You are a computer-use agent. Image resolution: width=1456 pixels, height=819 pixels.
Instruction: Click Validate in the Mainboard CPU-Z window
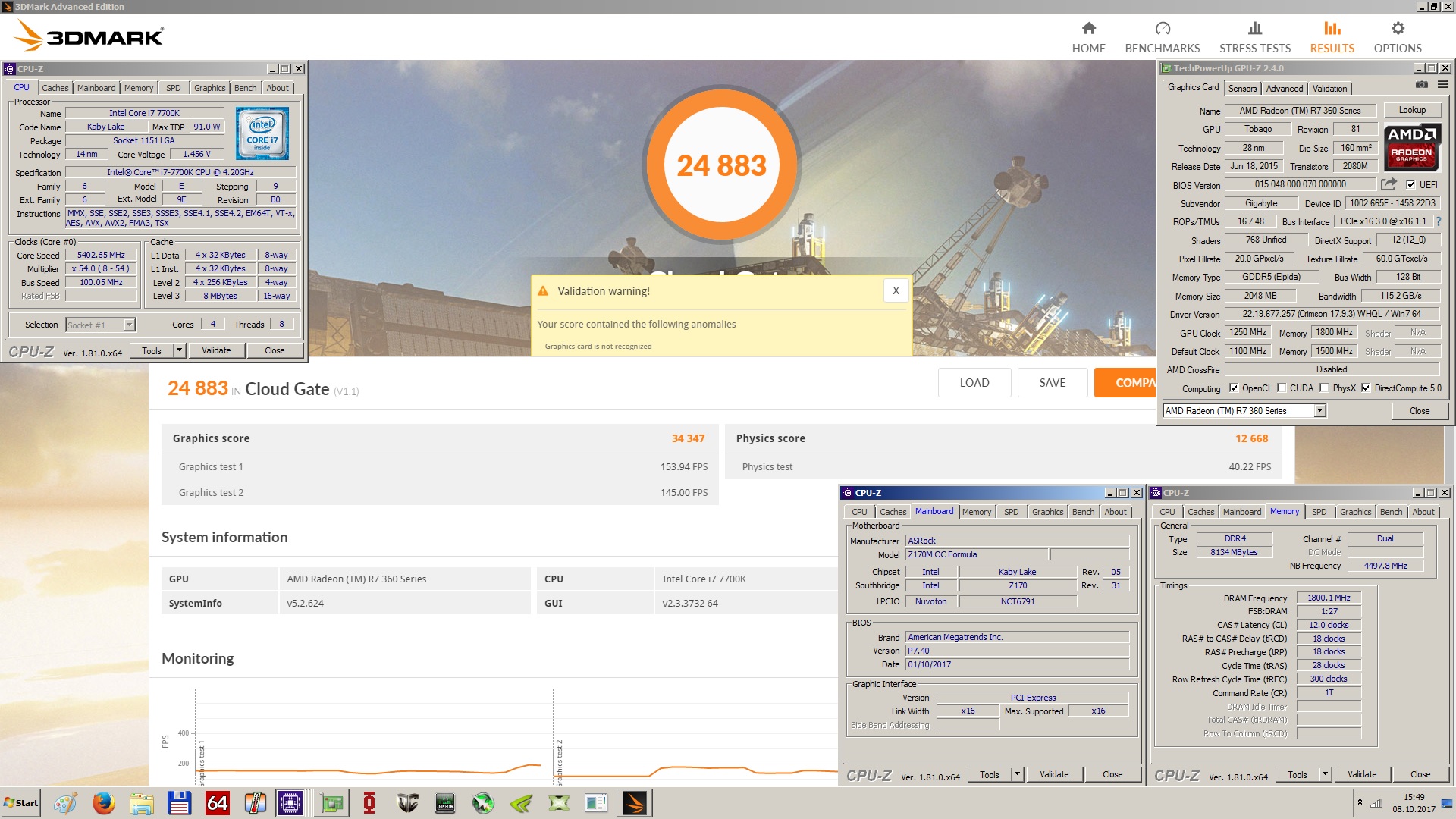pos(1054,774)
